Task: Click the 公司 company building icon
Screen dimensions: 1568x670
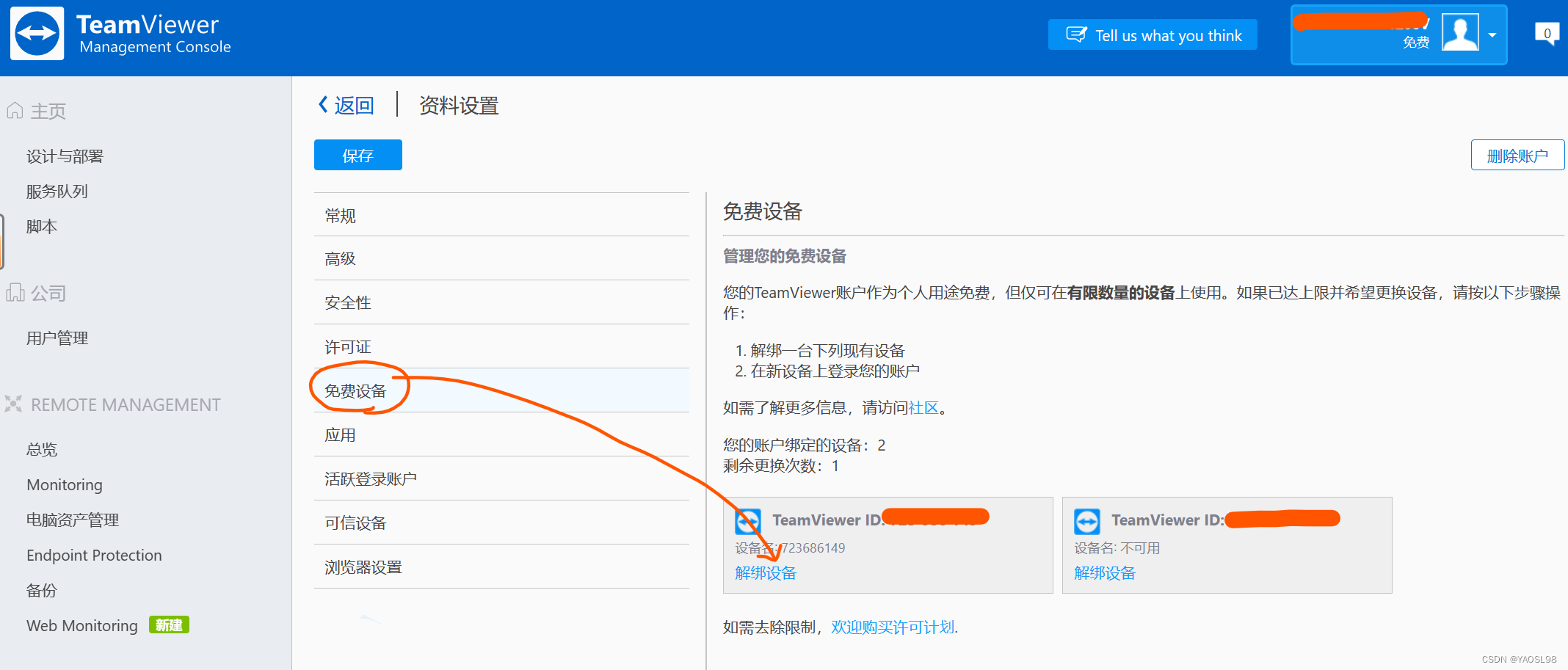Action: click(15, 293)
